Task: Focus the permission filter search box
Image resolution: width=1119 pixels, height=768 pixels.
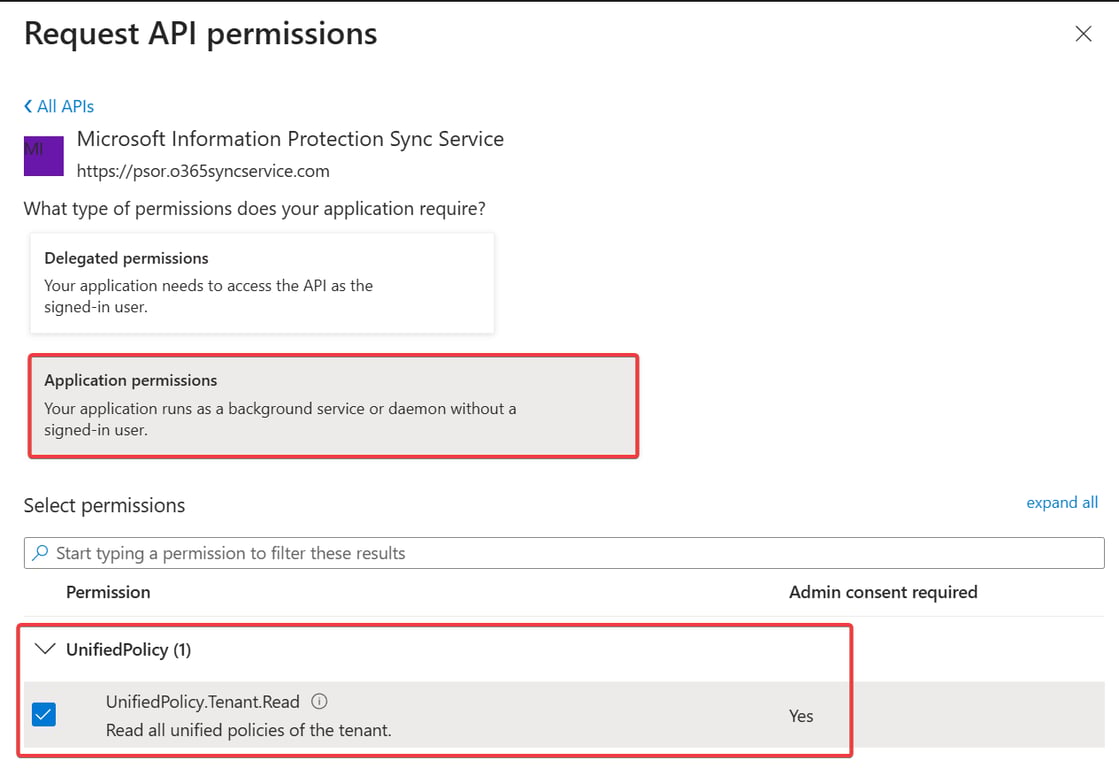Action: pos(564,553)
